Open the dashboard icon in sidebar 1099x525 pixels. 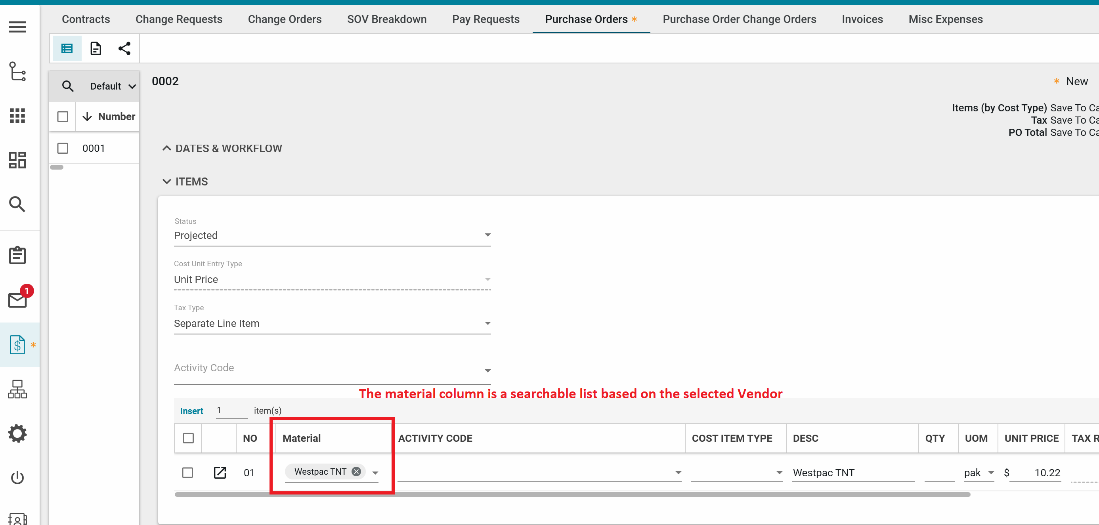click(x=17, y=160)
